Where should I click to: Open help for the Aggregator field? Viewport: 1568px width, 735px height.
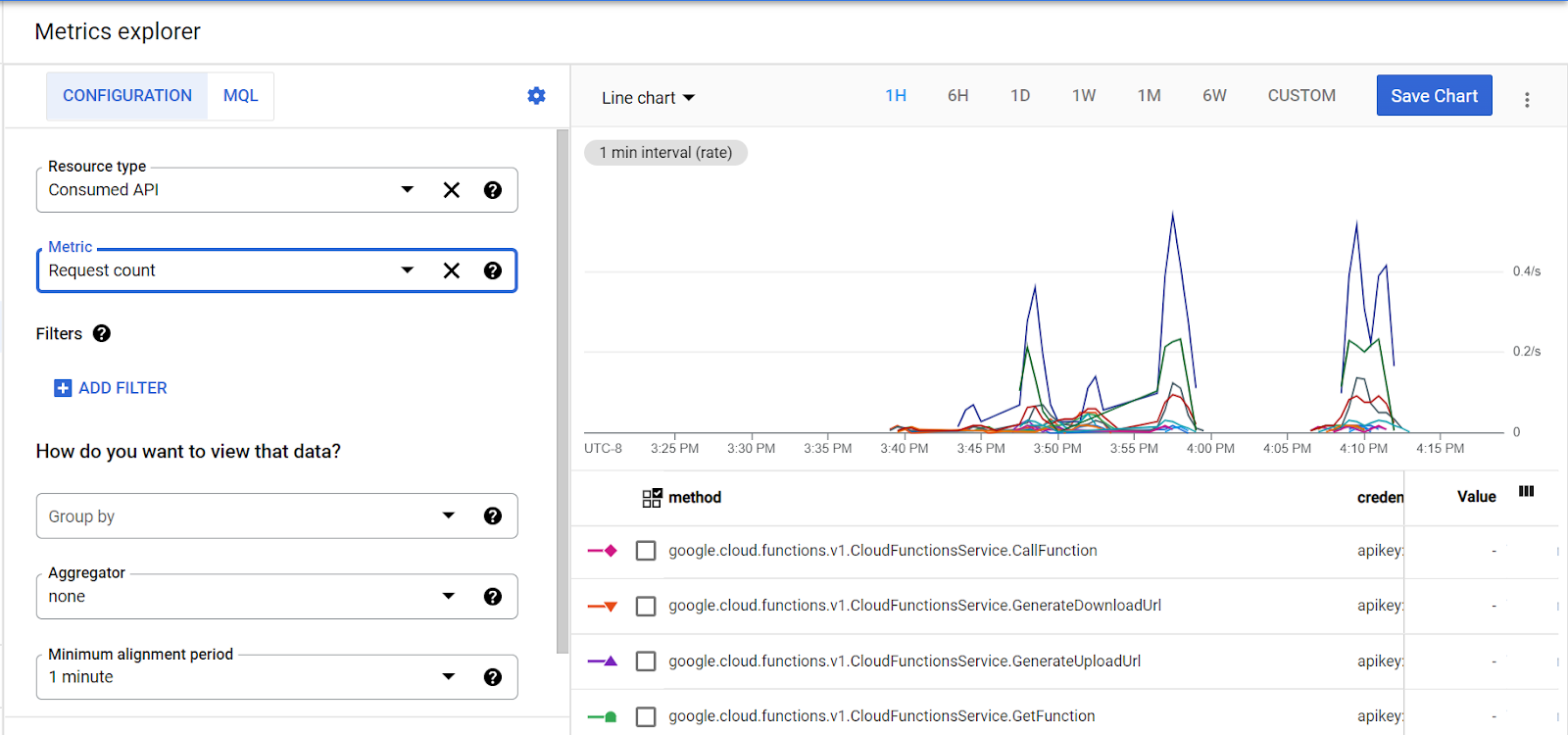click(493, 597)
